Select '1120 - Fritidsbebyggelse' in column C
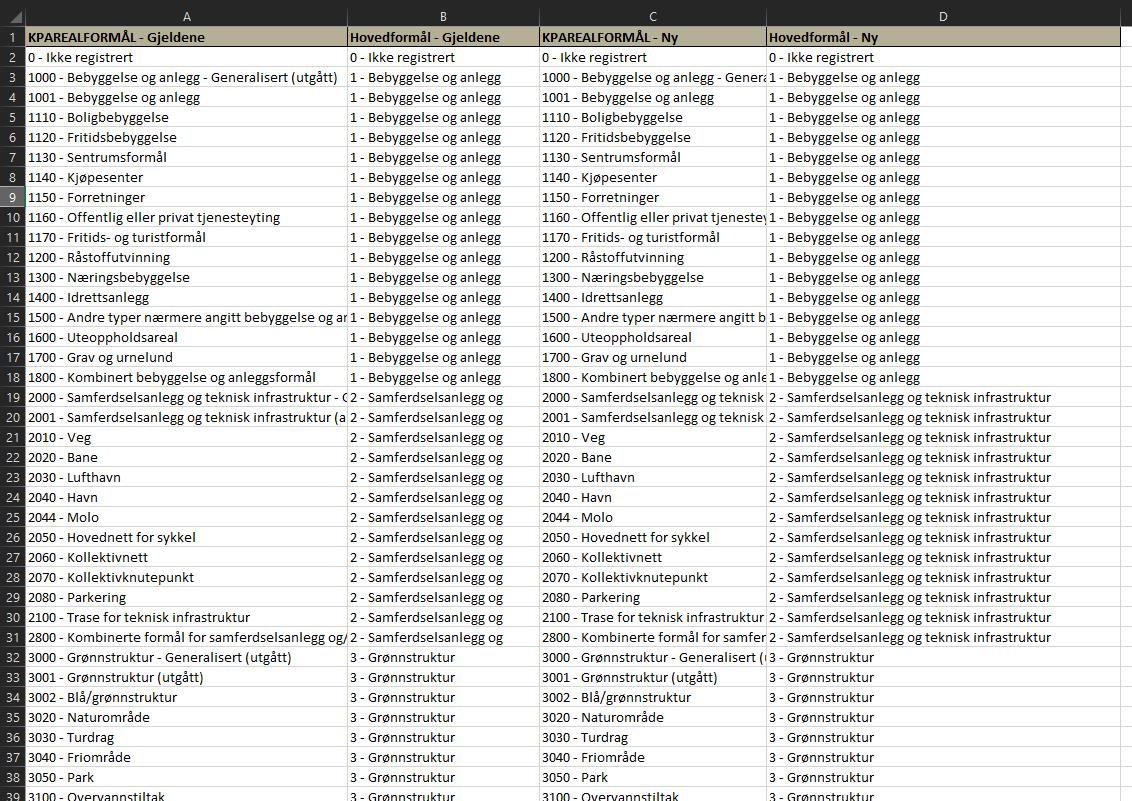 coord(653,138)
